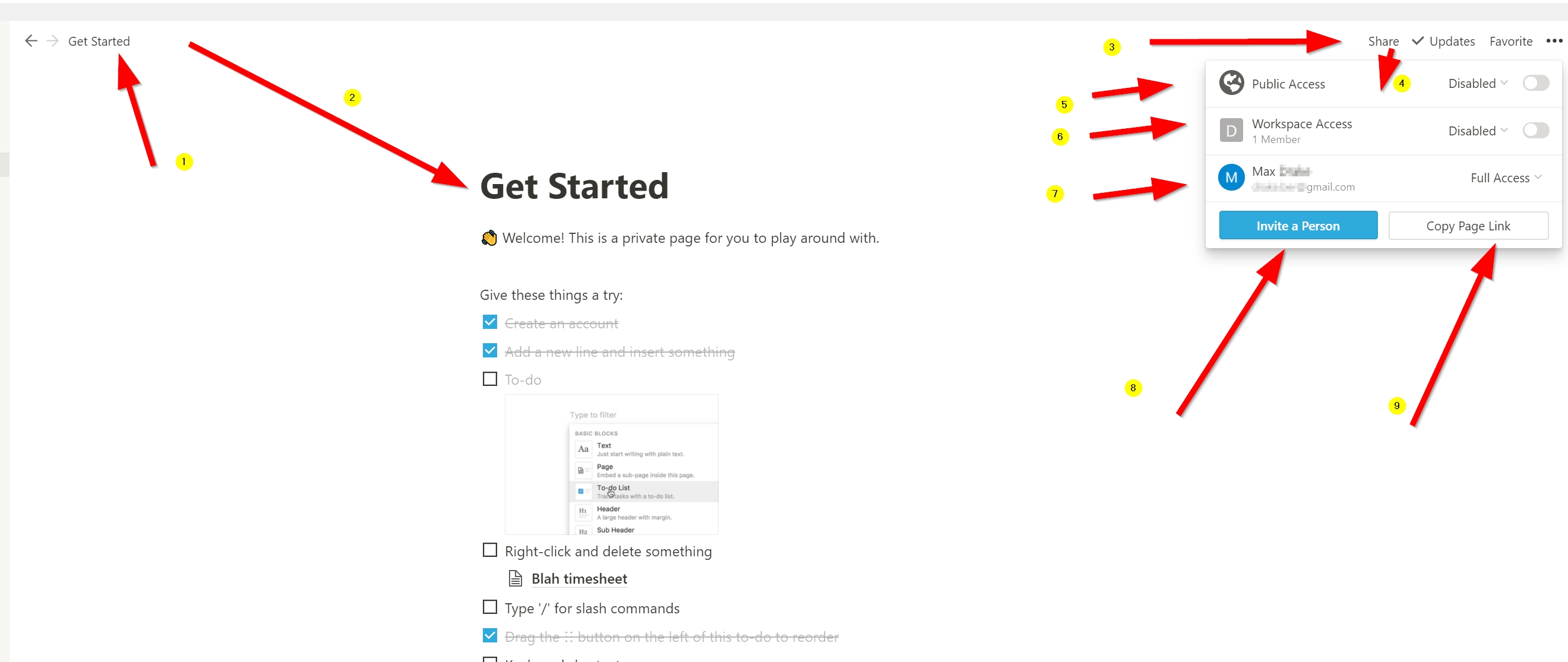Click the Copy Page Link button
The image size is (1568, 662).
tap(1468, 226)
